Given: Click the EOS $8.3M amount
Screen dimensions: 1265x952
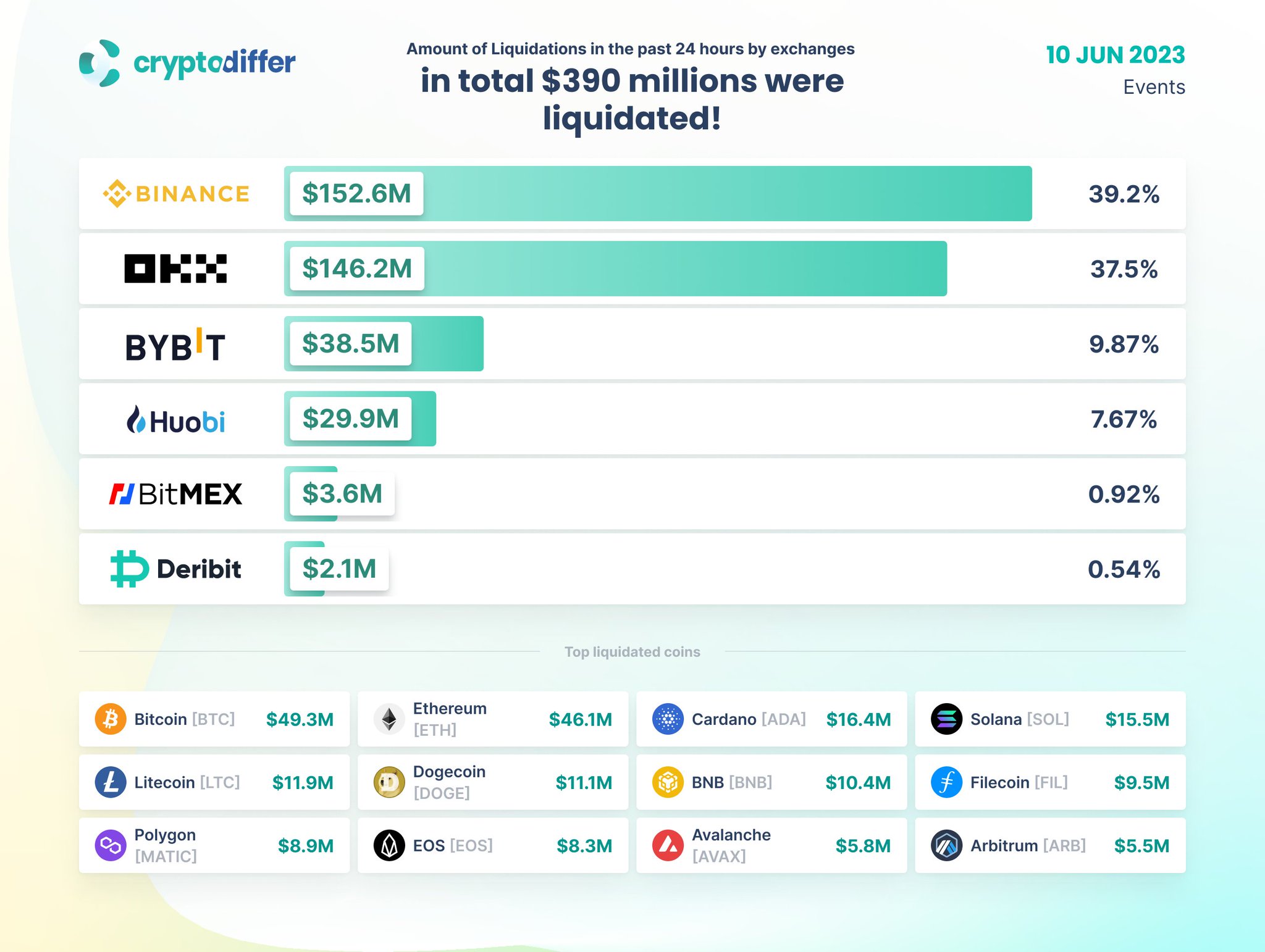Looking at the screenshot, I should pos(584,846).
